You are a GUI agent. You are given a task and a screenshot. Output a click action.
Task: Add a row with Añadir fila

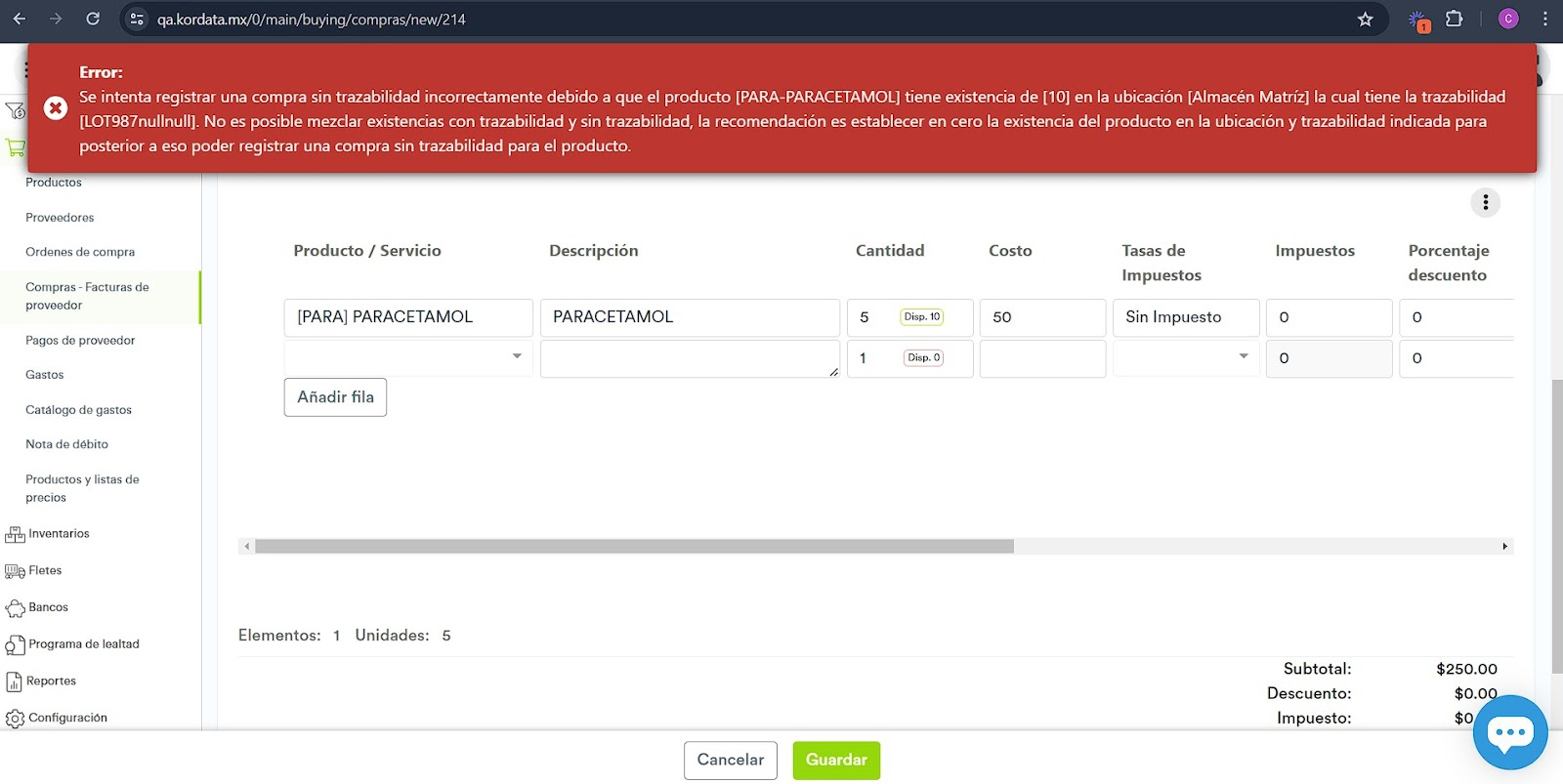tap(335, 397)
